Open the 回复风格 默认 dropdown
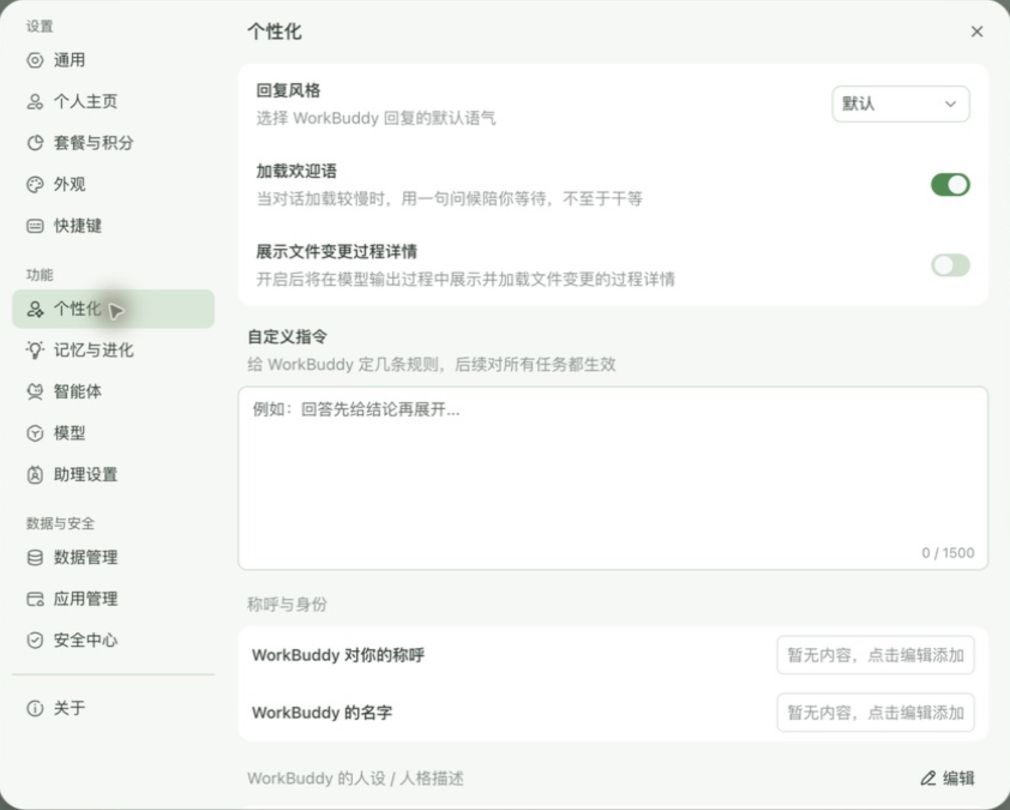The width and height of the screenshot is (1010, 810). (900, 104)
